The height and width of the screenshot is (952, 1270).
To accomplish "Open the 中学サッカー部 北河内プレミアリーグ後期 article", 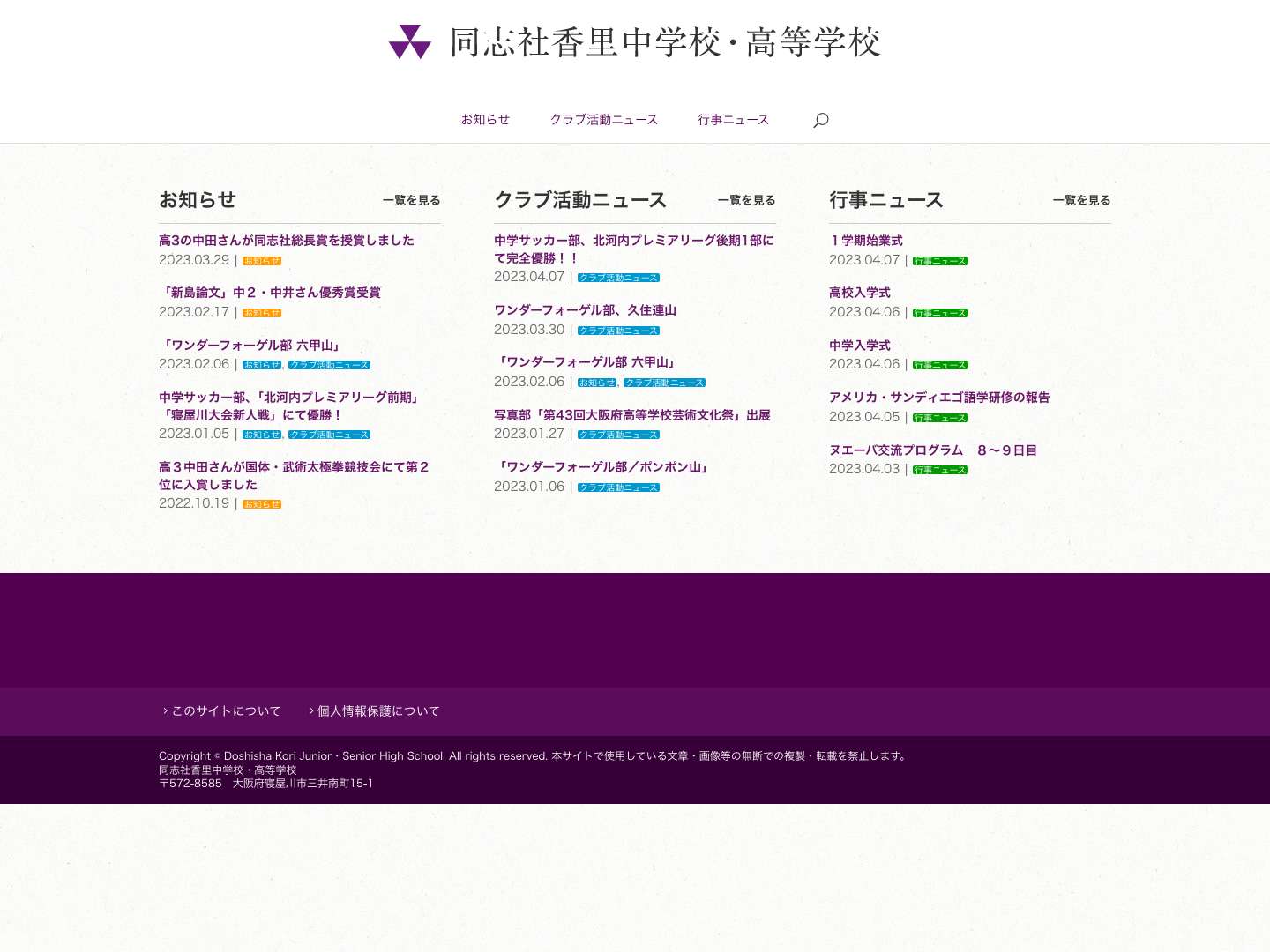I will [x=633, y=249].
